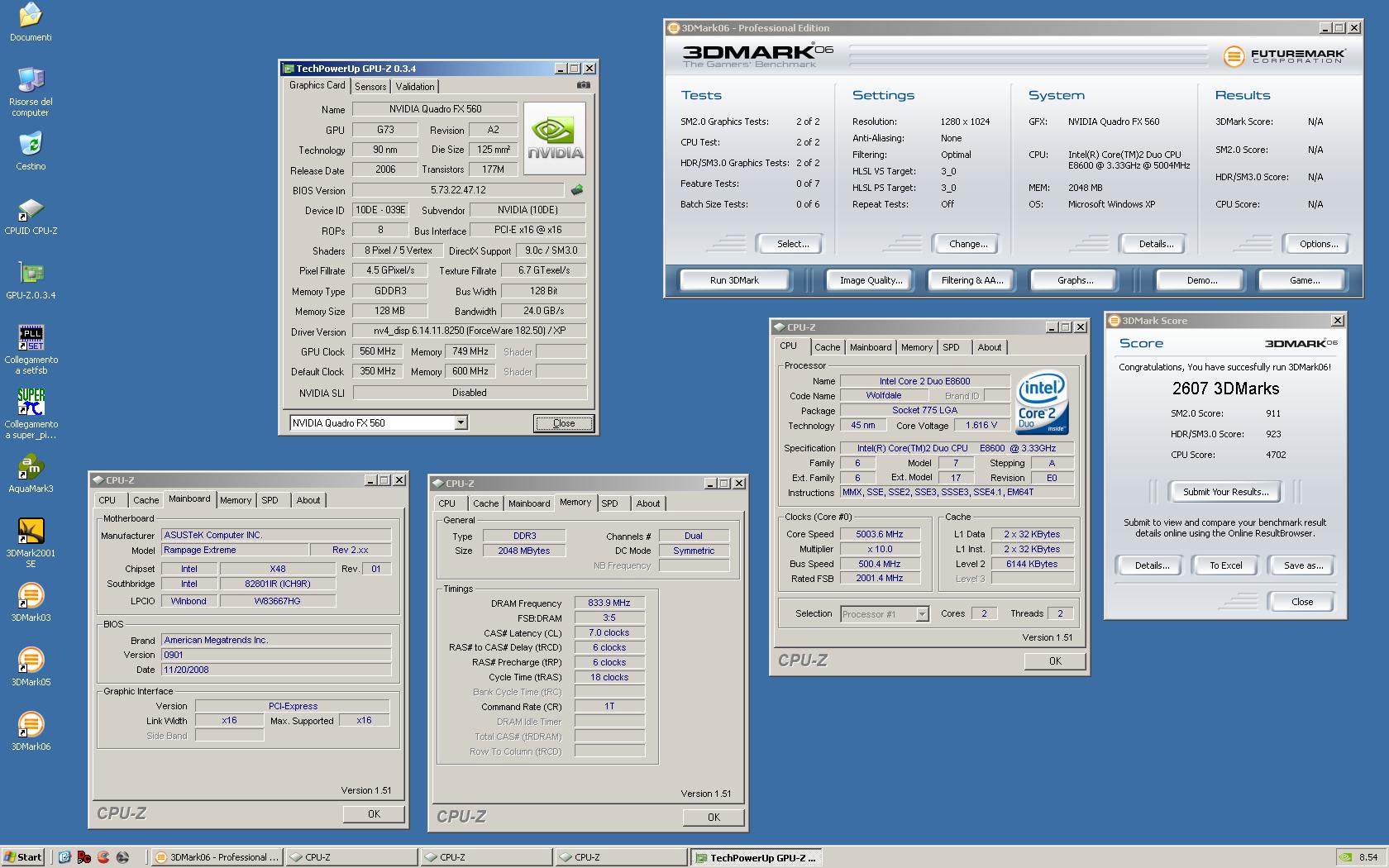Switch to the Validation tab in GPU-Z

point(415,87)
